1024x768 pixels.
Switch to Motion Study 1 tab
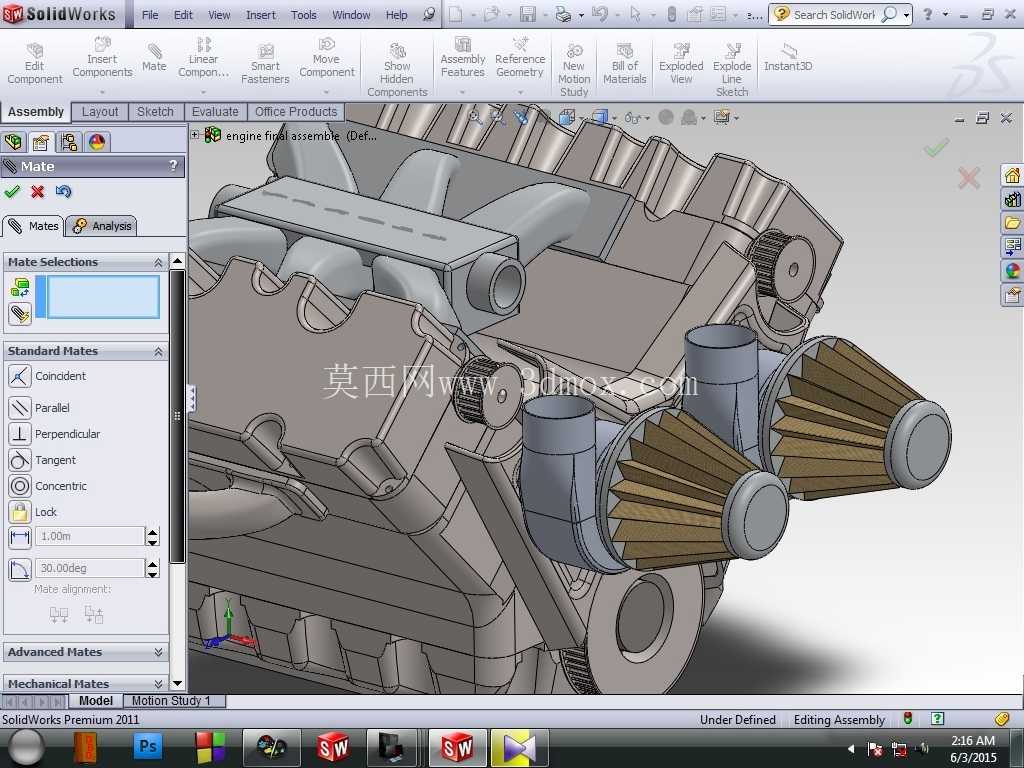pyautogui.click(x=171, y=701)
